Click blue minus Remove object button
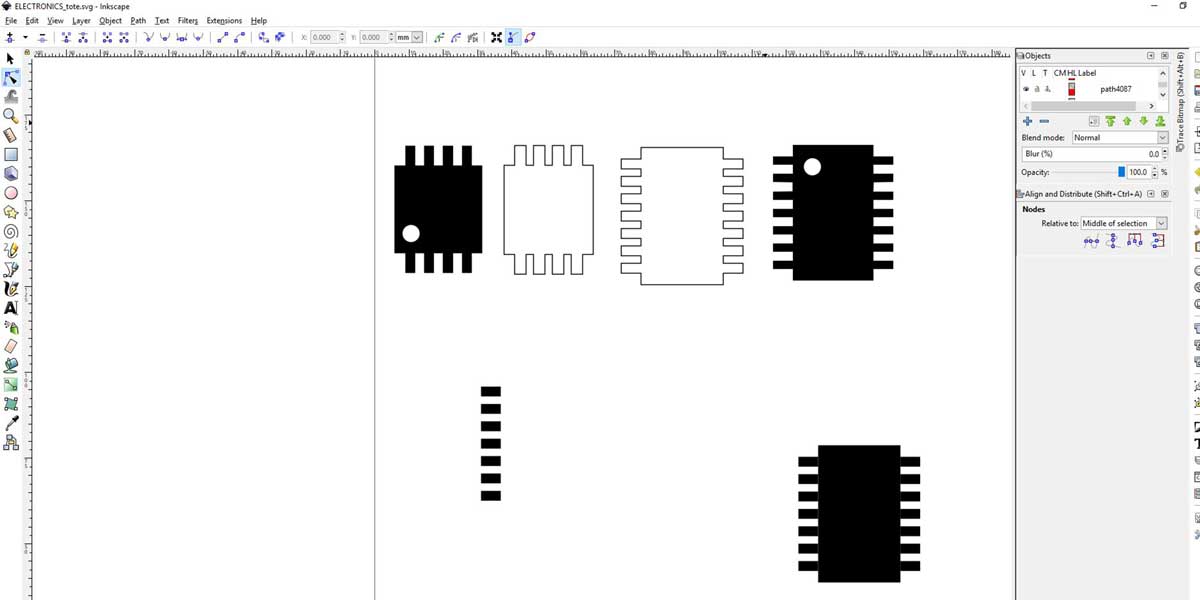This screenshot has height=600, width=1200. (1044, 121)
